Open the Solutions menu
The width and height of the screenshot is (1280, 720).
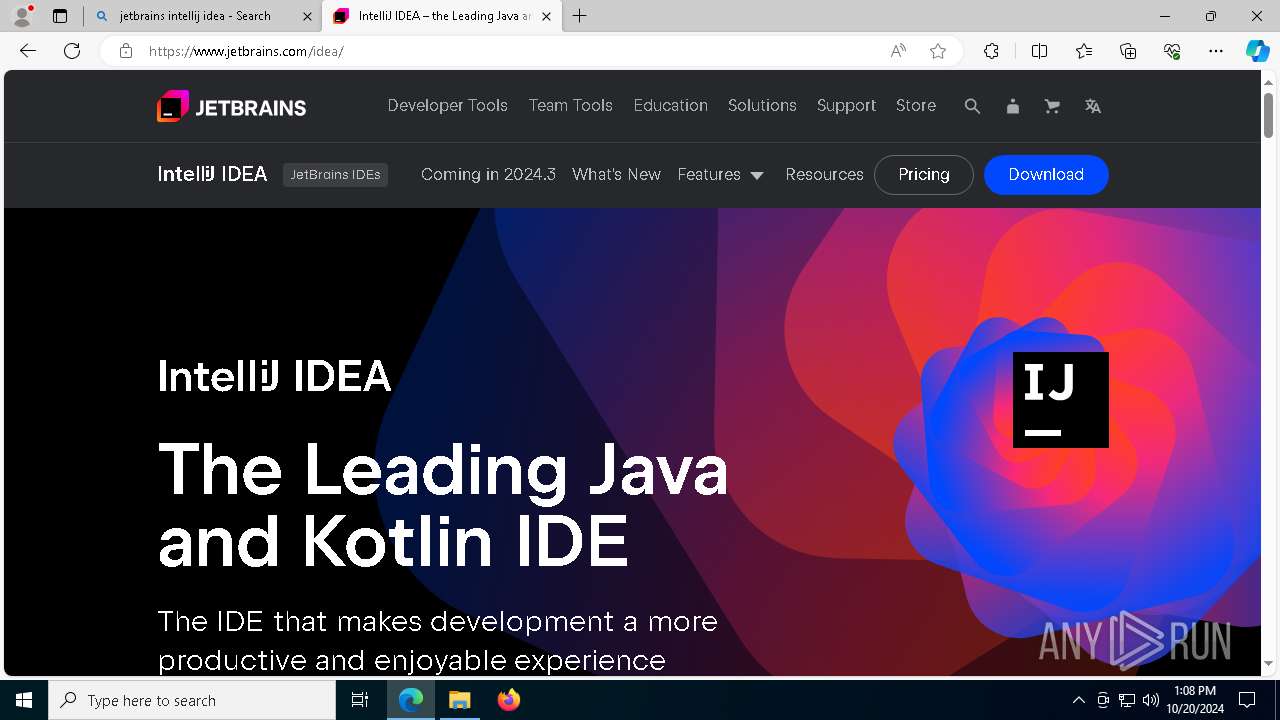point(762,105)
